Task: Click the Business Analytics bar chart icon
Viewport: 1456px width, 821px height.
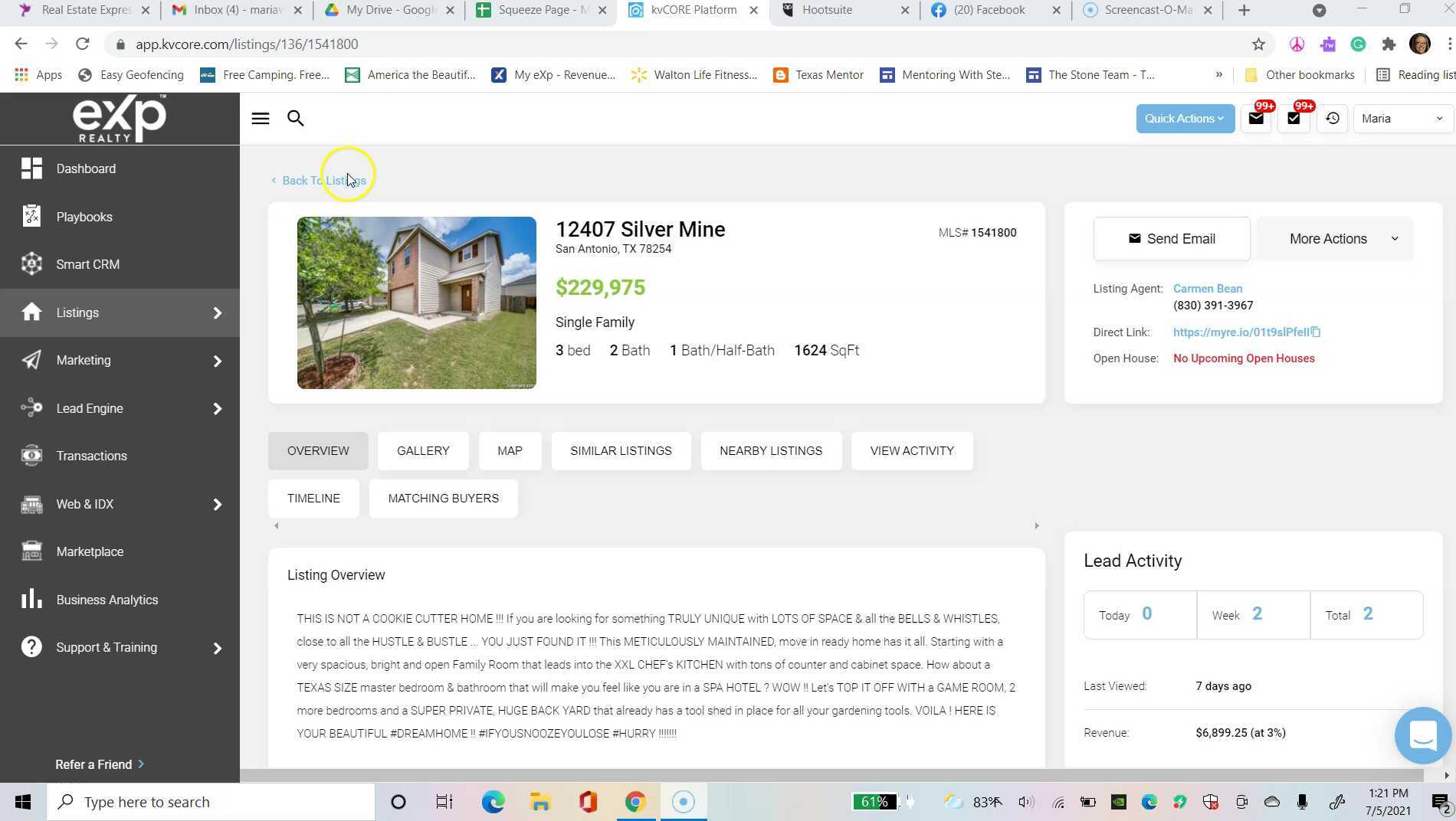Action: coord(31,600)
